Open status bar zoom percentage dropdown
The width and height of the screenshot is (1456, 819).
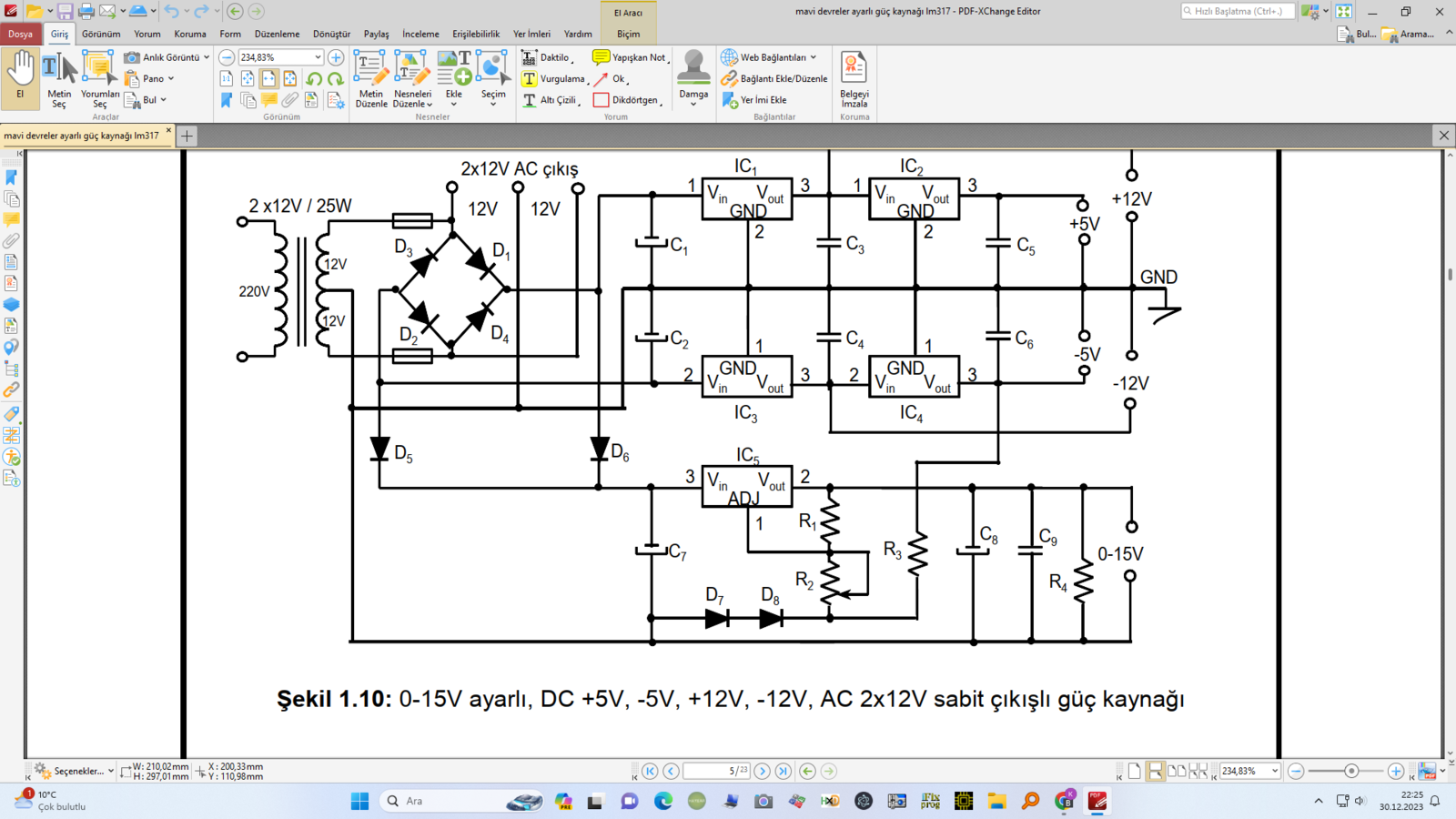point(1275,771)
